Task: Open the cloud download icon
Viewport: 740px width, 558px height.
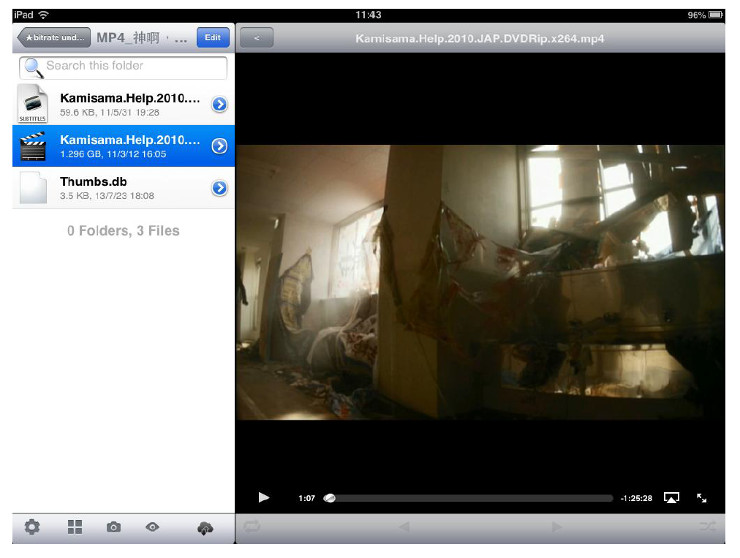Action: coord(205,528)
